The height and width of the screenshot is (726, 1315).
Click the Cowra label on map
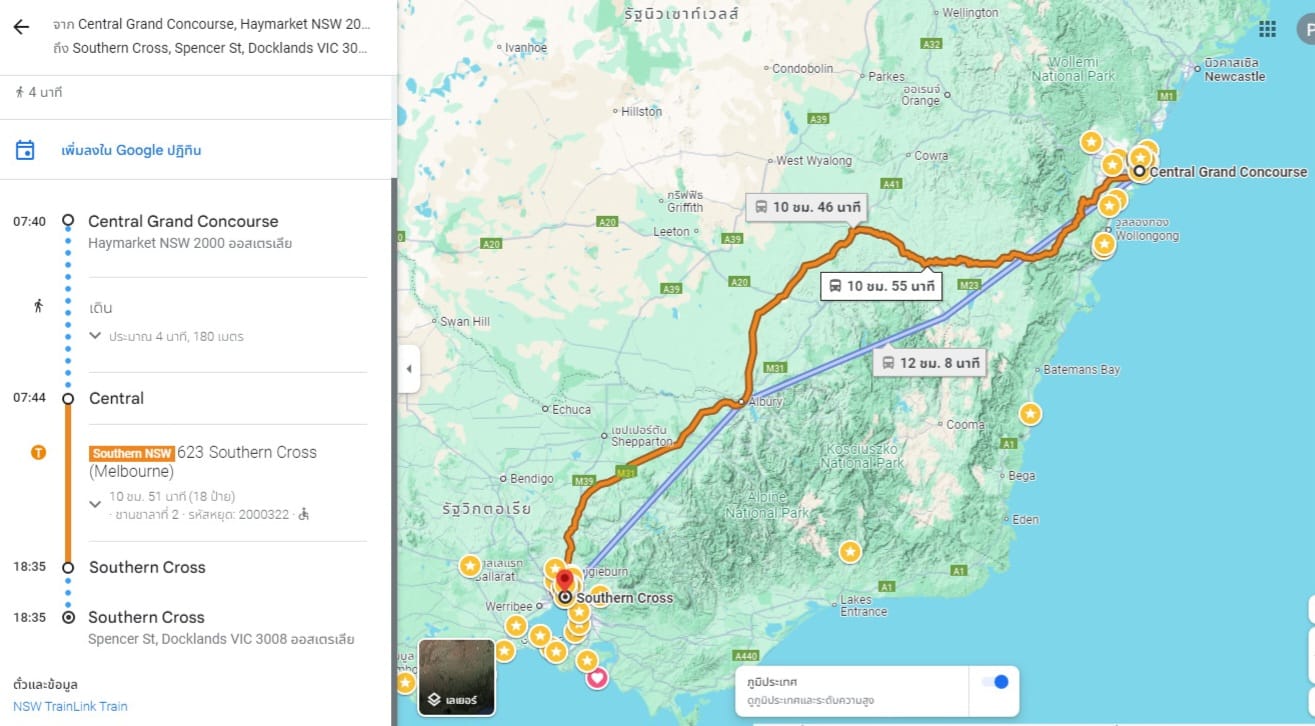point(930,156)
